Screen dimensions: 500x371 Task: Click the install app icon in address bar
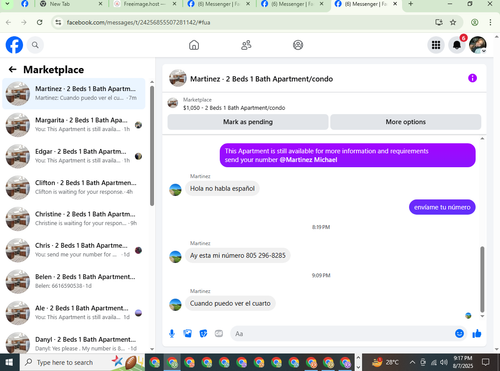439,22
